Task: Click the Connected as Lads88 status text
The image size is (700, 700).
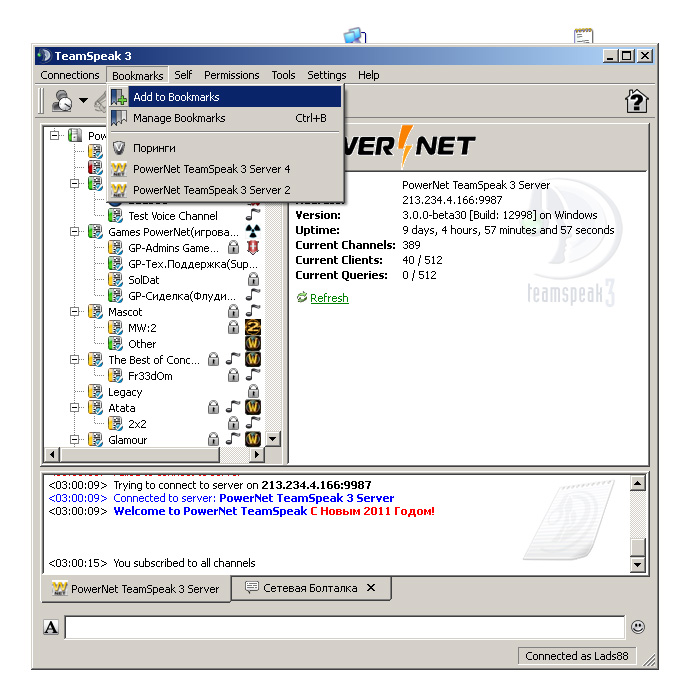Action: point(577,656)
